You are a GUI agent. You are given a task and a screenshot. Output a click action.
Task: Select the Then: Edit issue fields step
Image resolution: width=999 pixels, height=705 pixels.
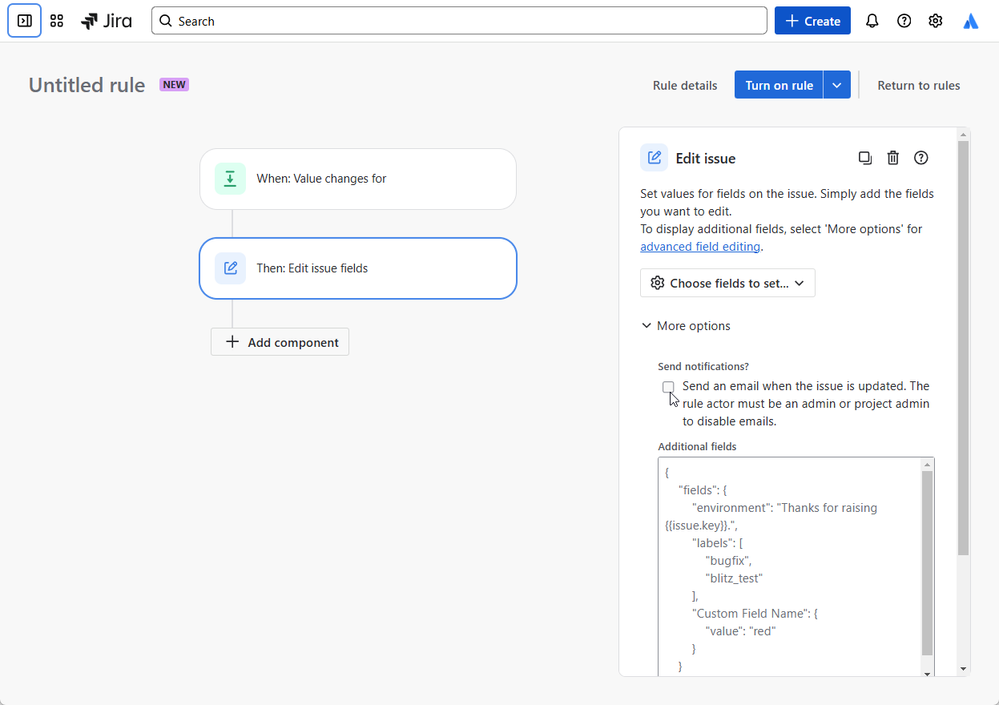(x=358, y=268)
